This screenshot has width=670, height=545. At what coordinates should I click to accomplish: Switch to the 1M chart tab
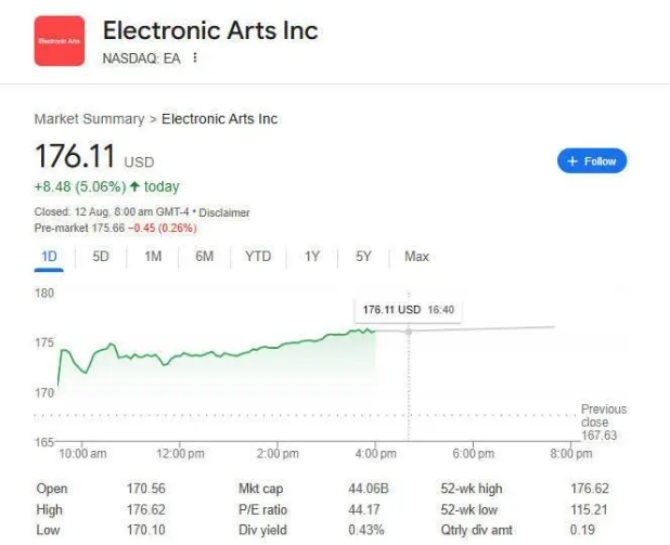[153, 257]
